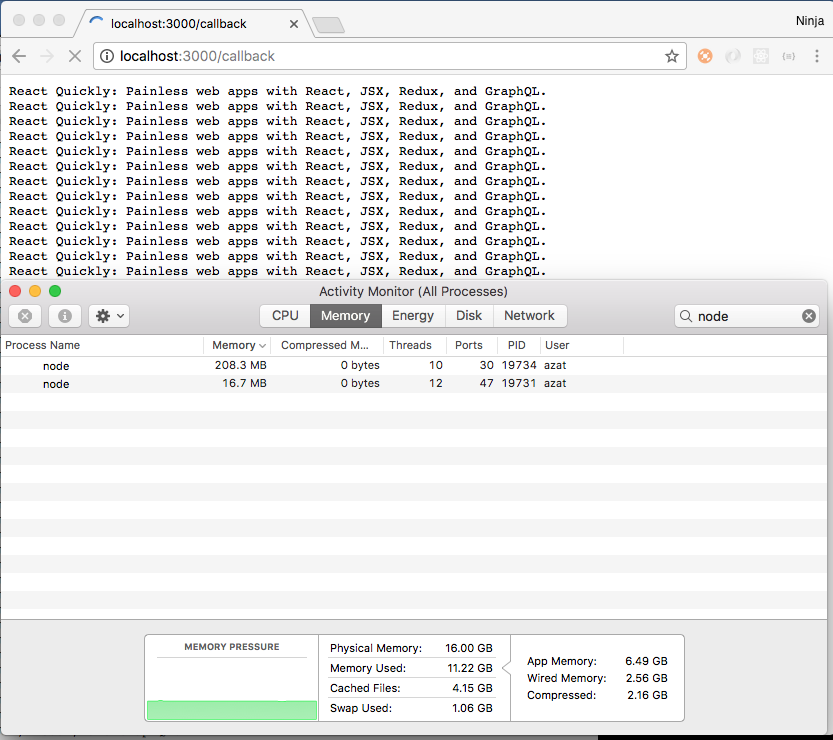Click the Quit Process button in Activity Monitor
This screenshot has height=740, width=833.
[25, 316]
